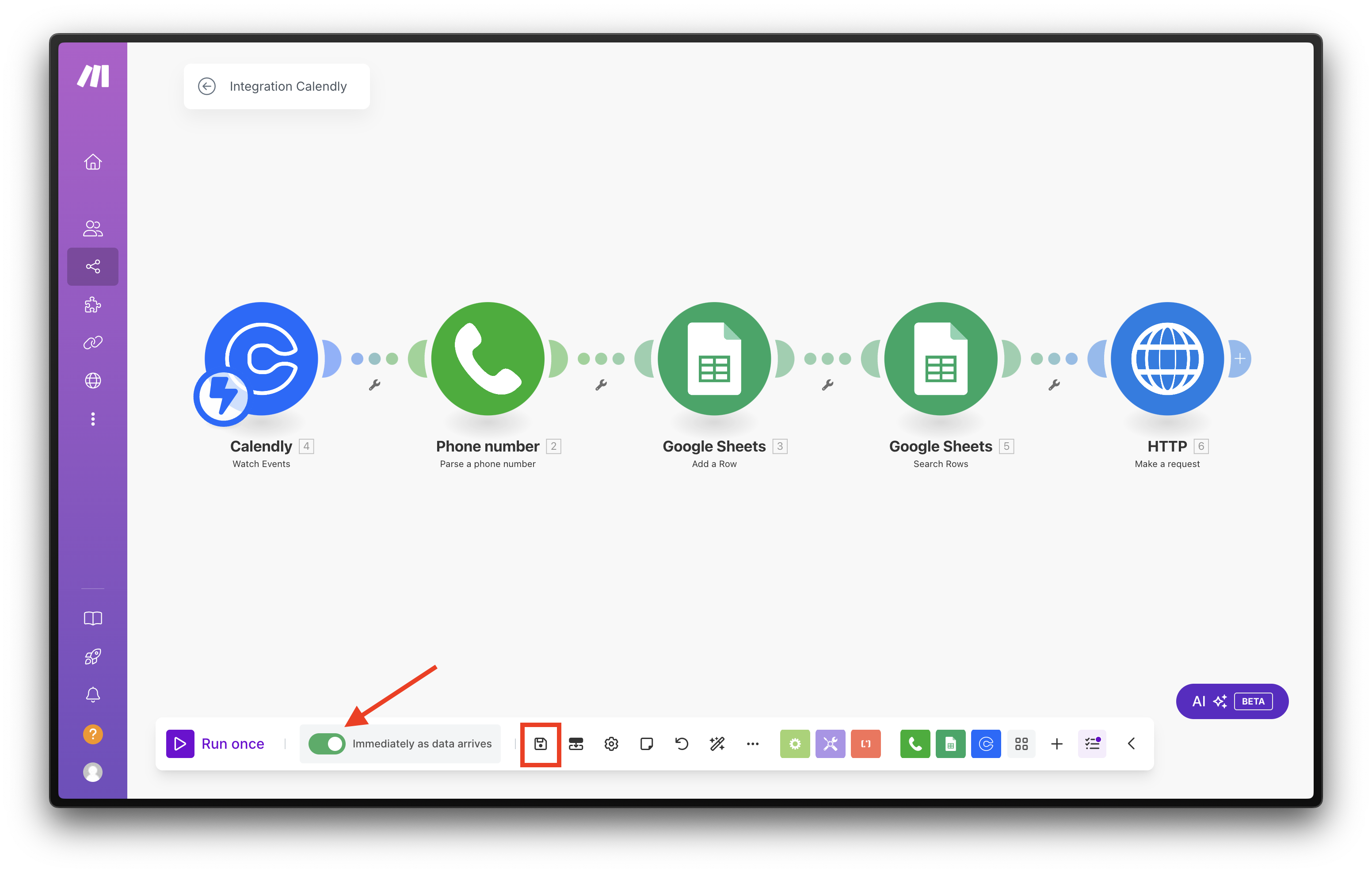Open Home in the left sidebar

pyautogui.click(x=93, y=162)
